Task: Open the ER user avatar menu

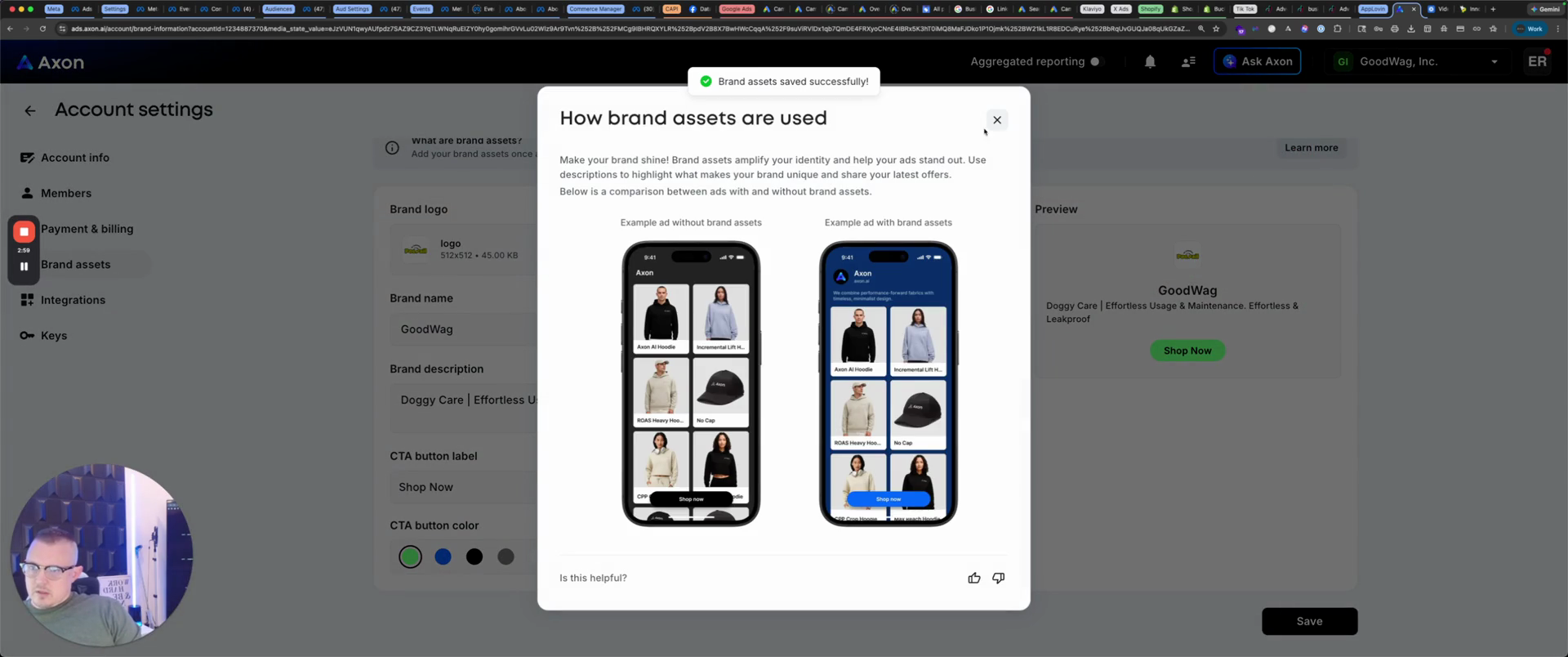Action: (1537, 61)
